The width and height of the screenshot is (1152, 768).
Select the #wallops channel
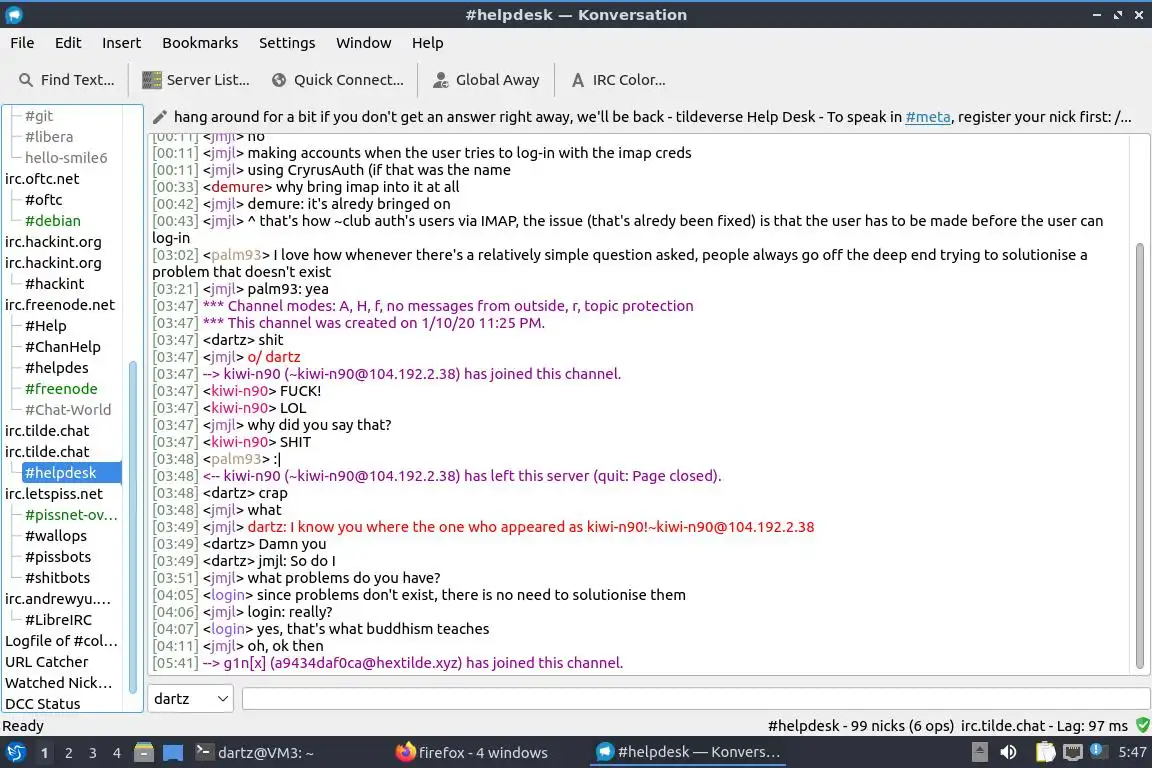tap(56, 536)
